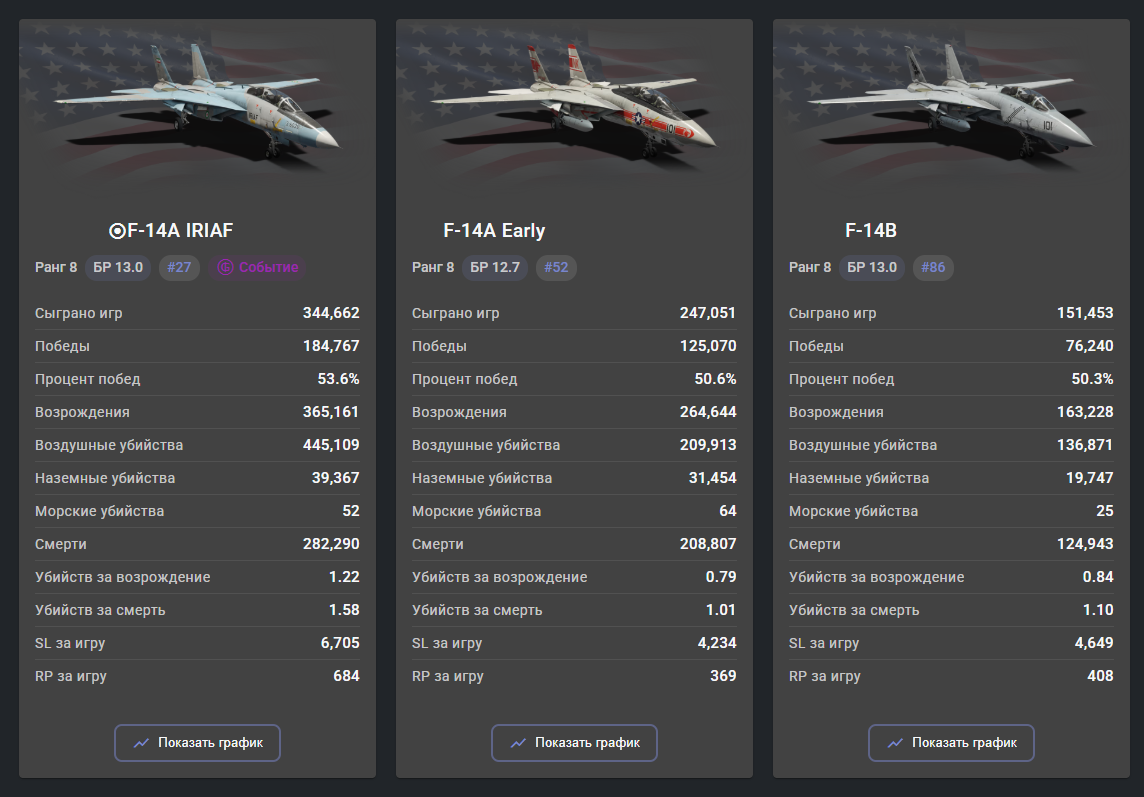Open the #27 ranking badge
The width and height of the screenshot is (1144, 797).
point(179,267)
